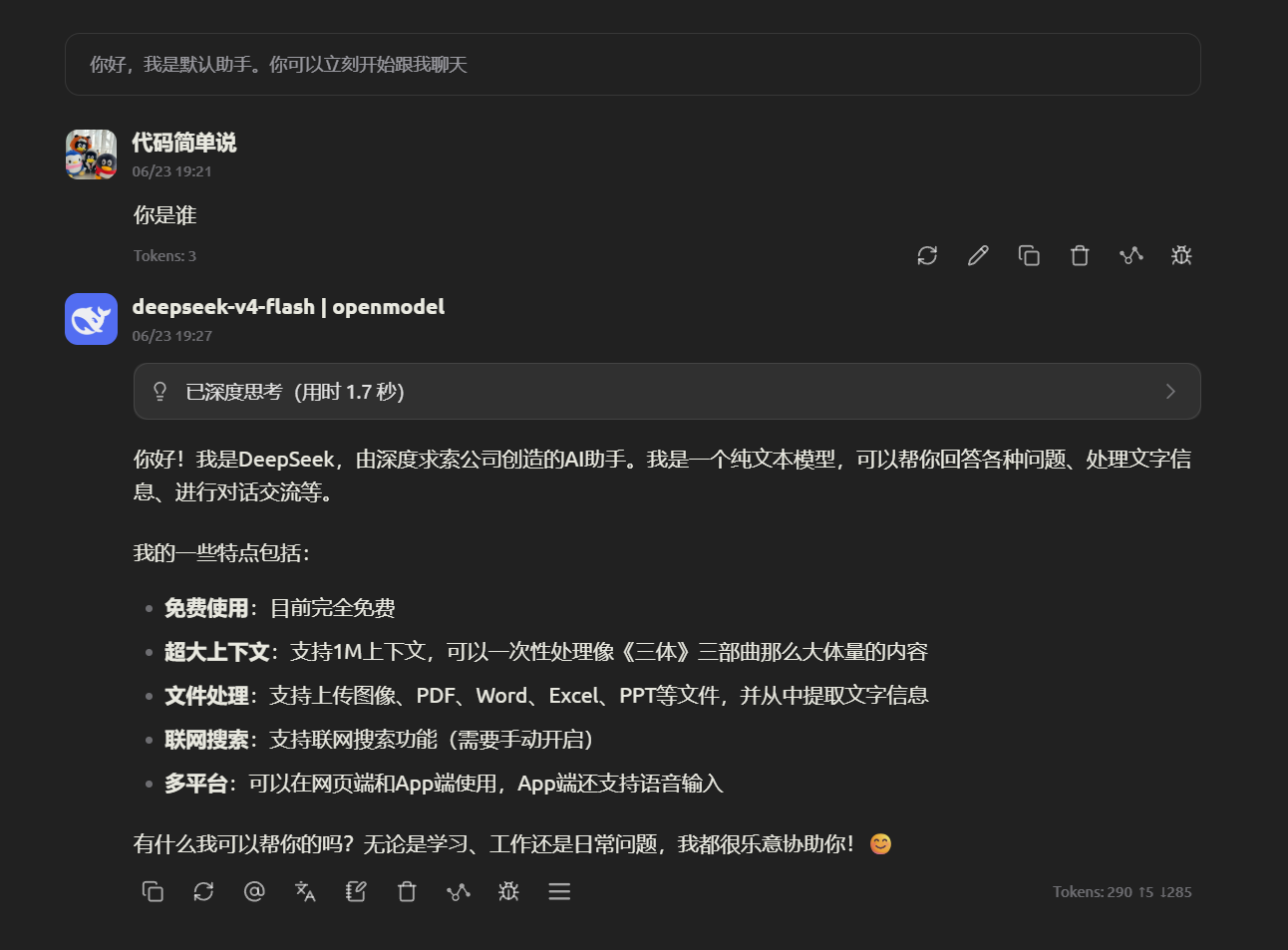The height and width of the screenshot is (950, 1288).
Task: Save assistant reply to notes icon
Action: tap(356, 891)
